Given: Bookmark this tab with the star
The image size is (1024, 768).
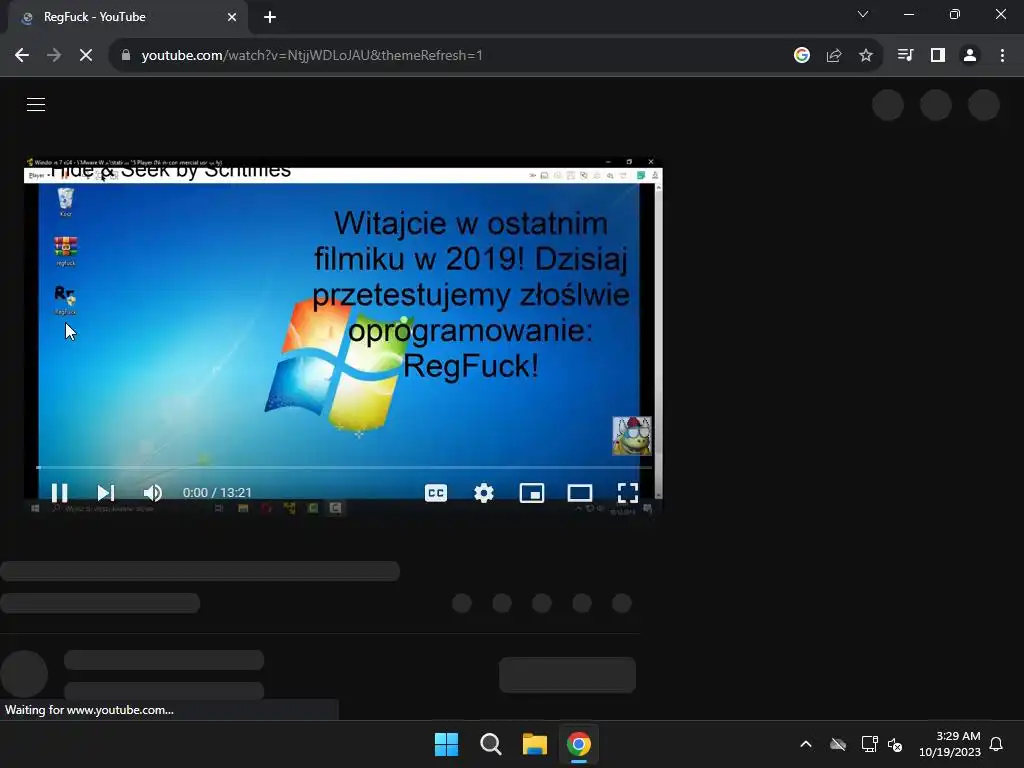Looking at the screenshot, I should [865, 56].
